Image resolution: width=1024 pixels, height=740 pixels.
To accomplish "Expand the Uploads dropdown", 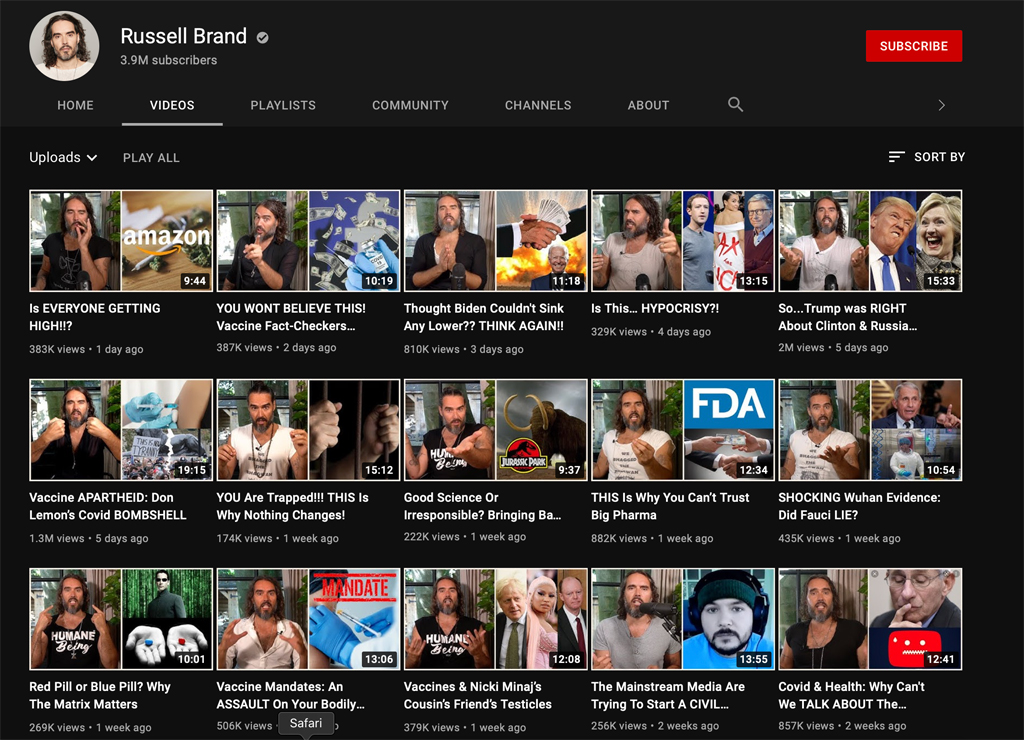I will click(63, 157).
